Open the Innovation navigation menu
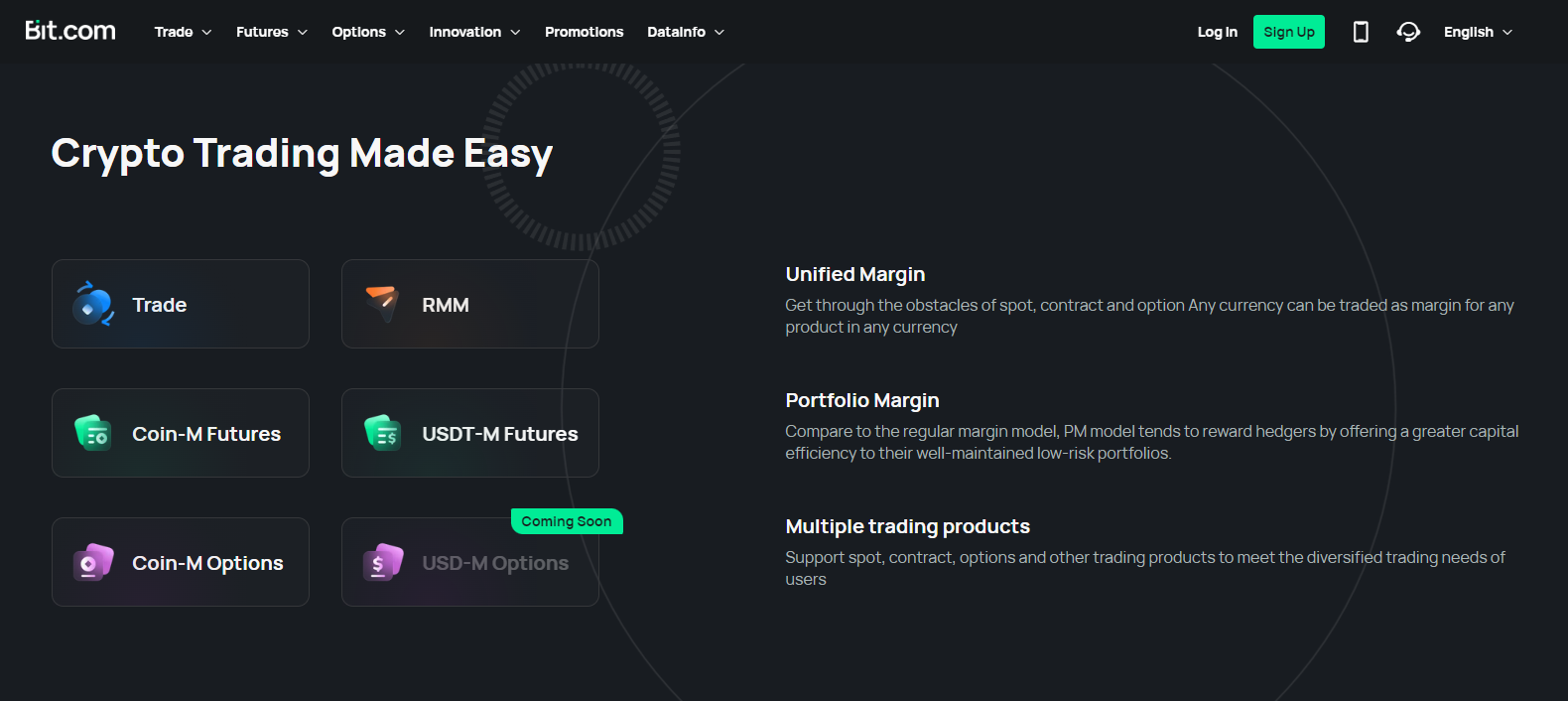Screen dimensions: 1568x701 (x=474, y=32)
